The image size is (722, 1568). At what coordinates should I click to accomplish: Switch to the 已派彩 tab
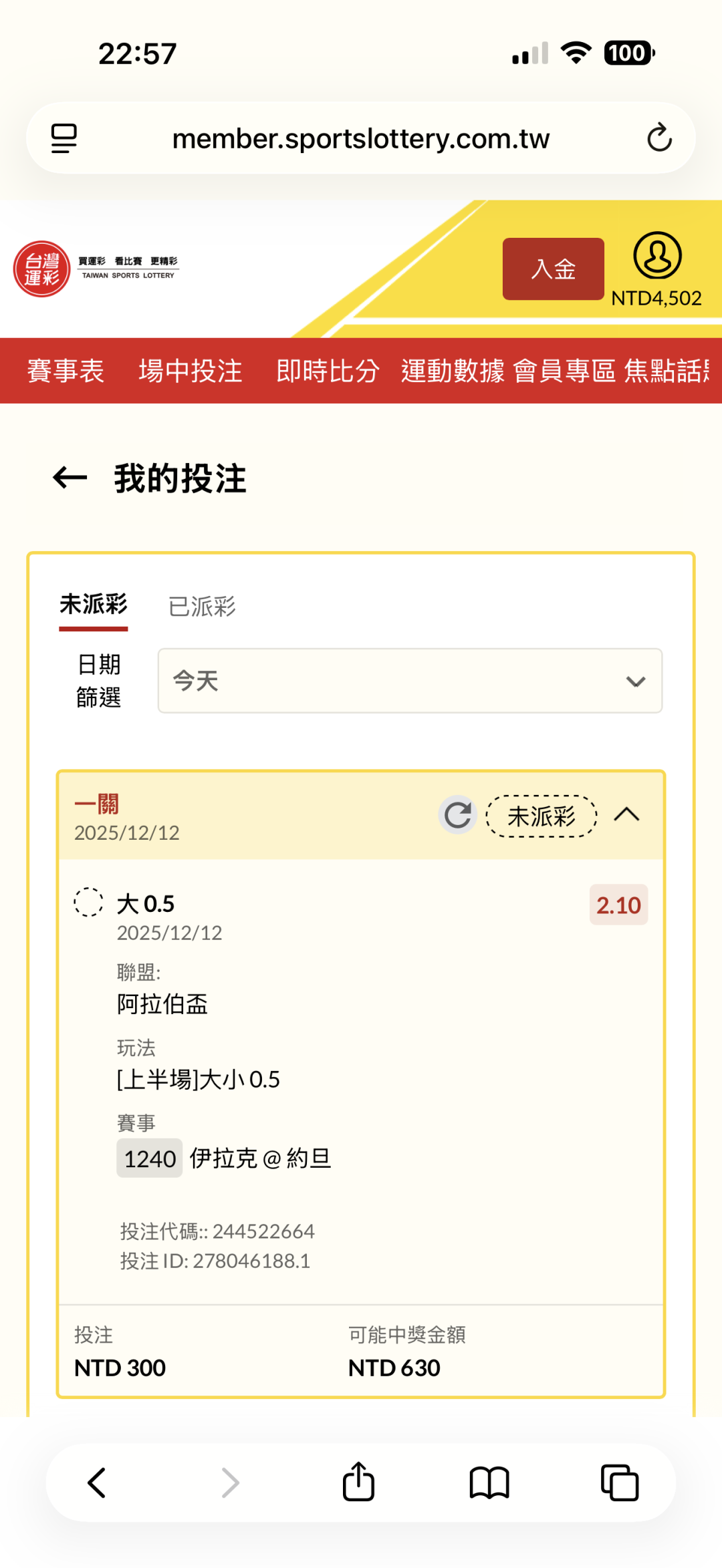(x=202, y=607)
